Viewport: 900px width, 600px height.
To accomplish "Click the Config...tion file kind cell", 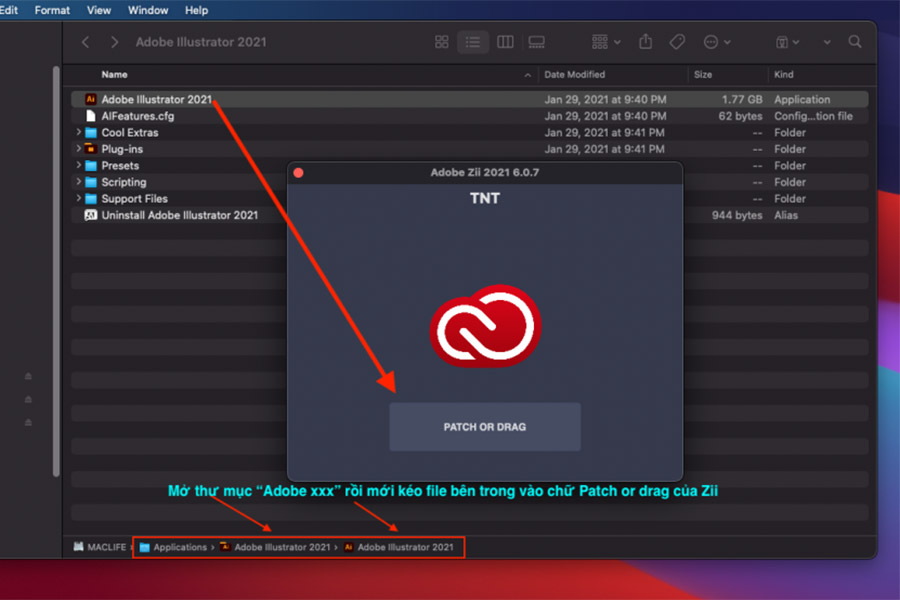I will coord(813,116).
